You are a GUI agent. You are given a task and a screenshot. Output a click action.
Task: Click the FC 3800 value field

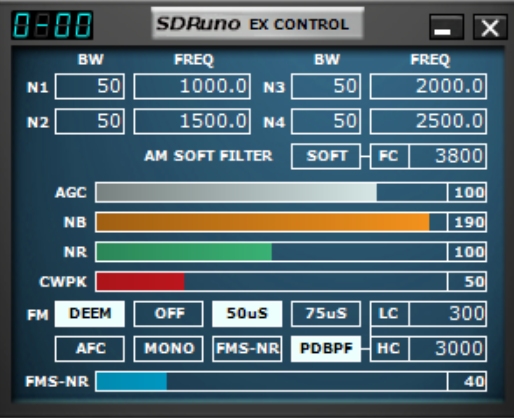tap(448, 156)
